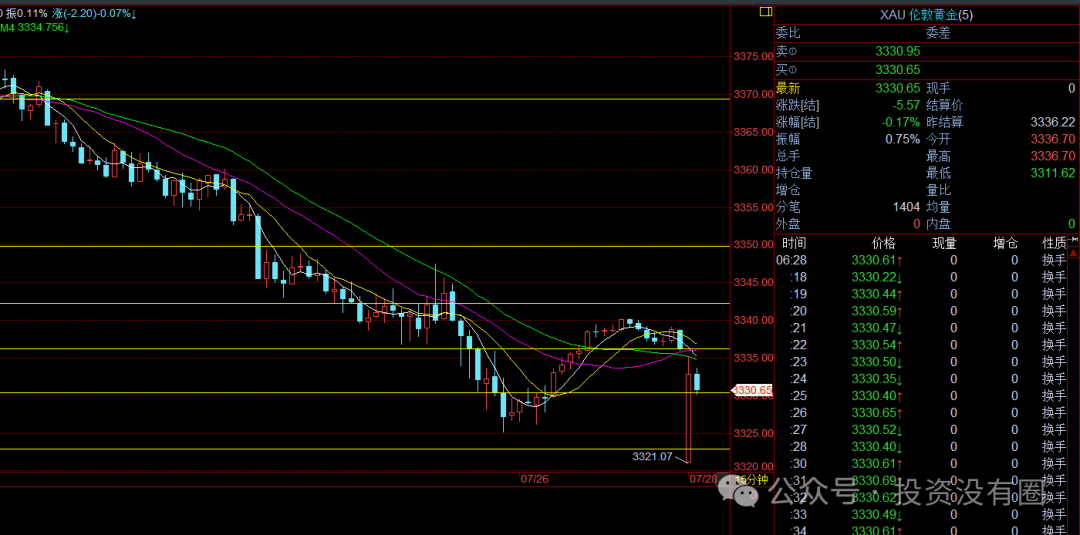Click the 振0.11% amplitude label above the chart
Screen dimensions: 1080x535
click(x=28, y=14)
